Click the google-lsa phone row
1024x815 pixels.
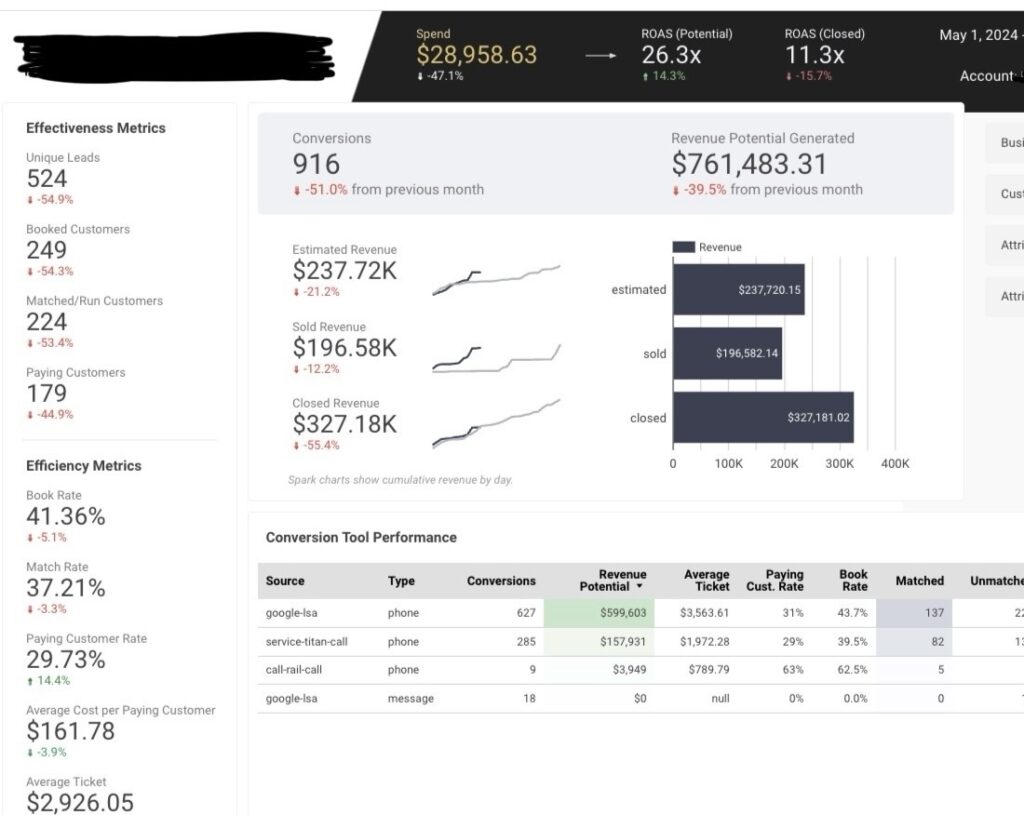(x=640, y=613)
